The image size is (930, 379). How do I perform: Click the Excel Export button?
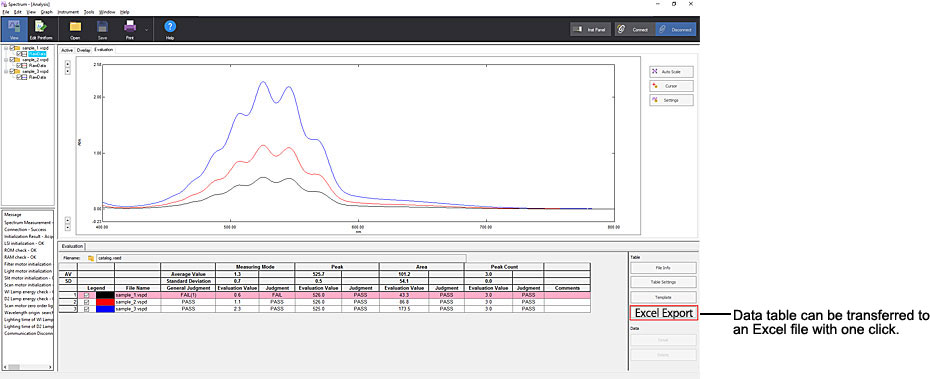663,313
